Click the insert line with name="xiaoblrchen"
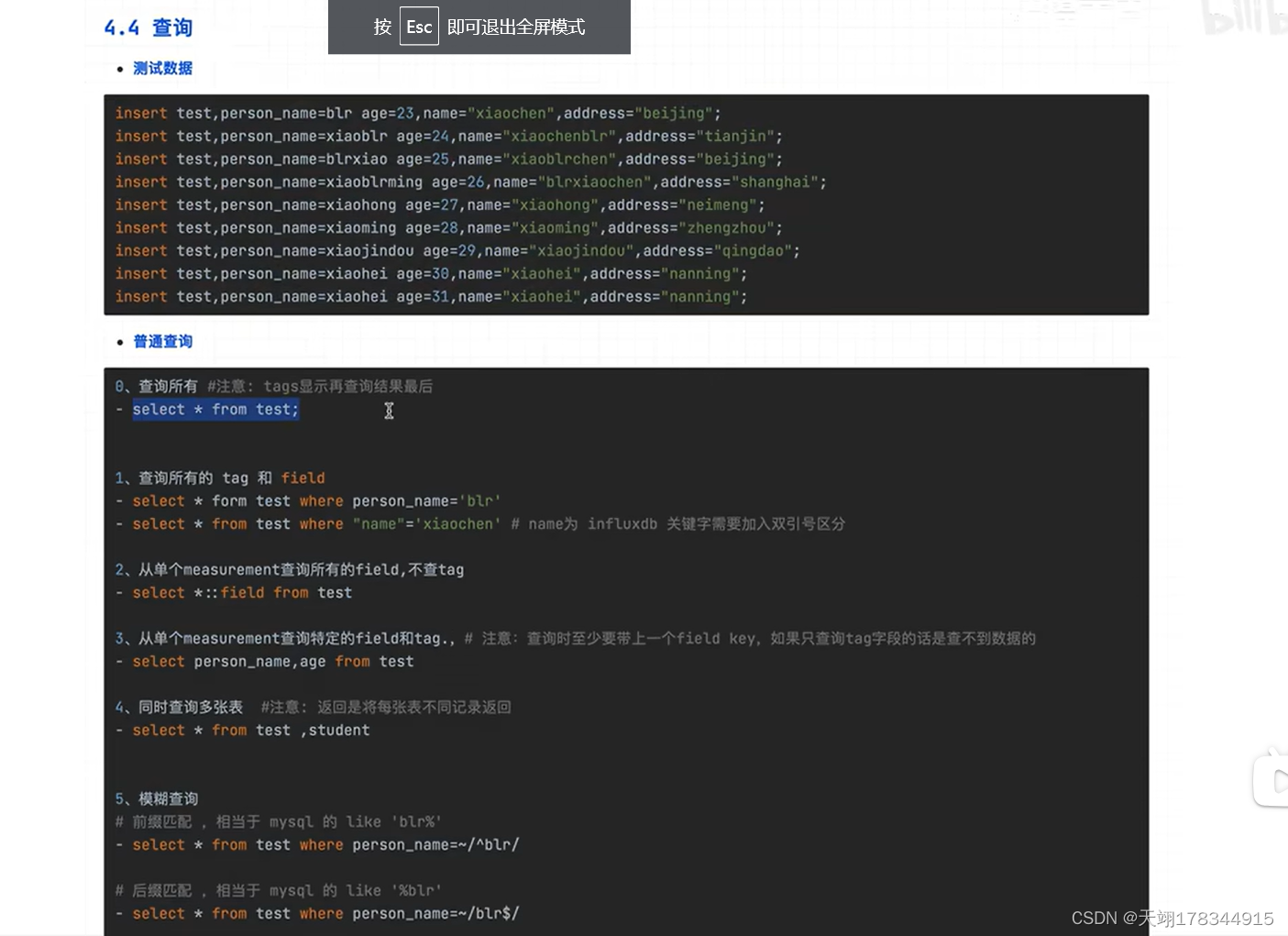 [x=449, y=160]
